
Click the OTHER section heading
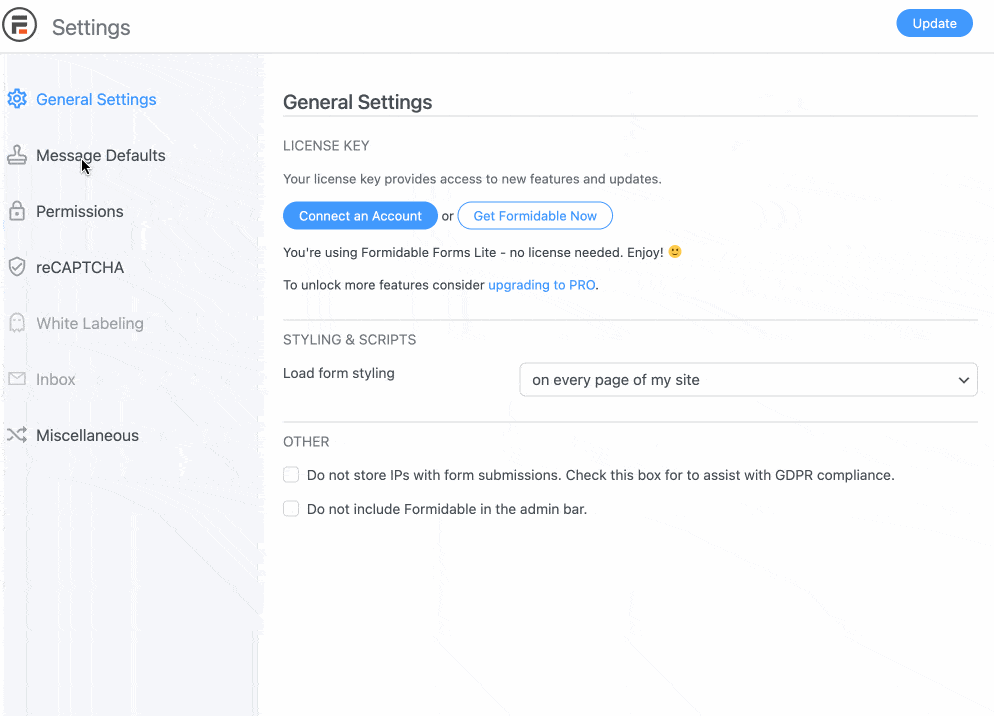tap(306, 442)
